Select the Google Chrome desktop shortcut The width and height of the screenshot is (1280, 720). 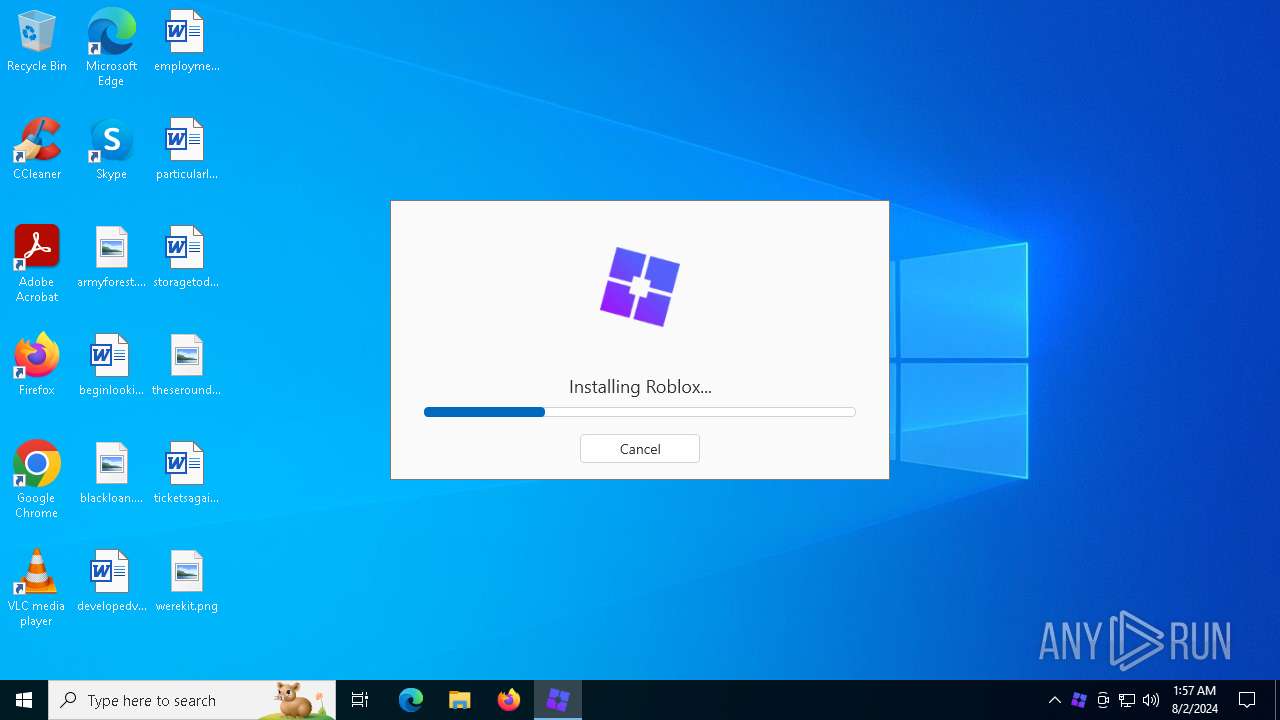[x=37, y=480]
